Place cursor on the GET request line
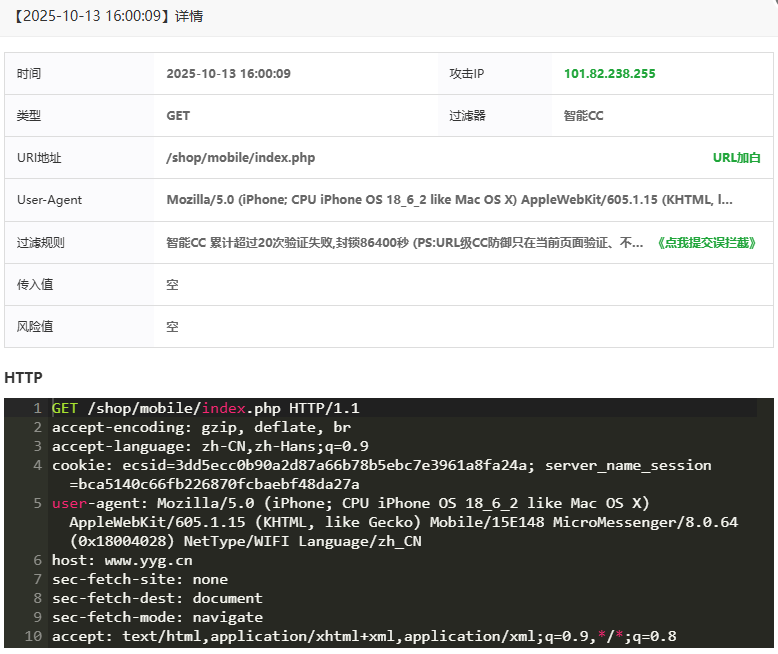778x654 pixels. (205, 408)
